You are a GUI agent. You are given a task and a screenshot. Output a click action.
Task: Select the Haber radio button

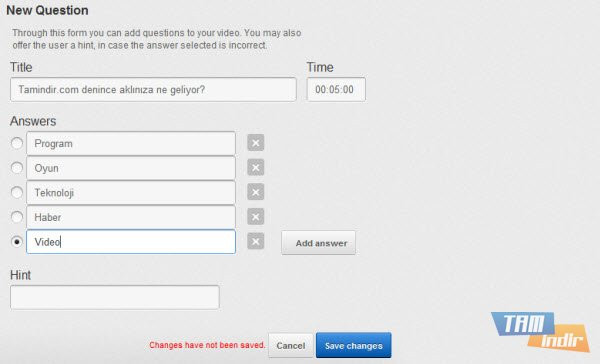click(x=17, y=217)
